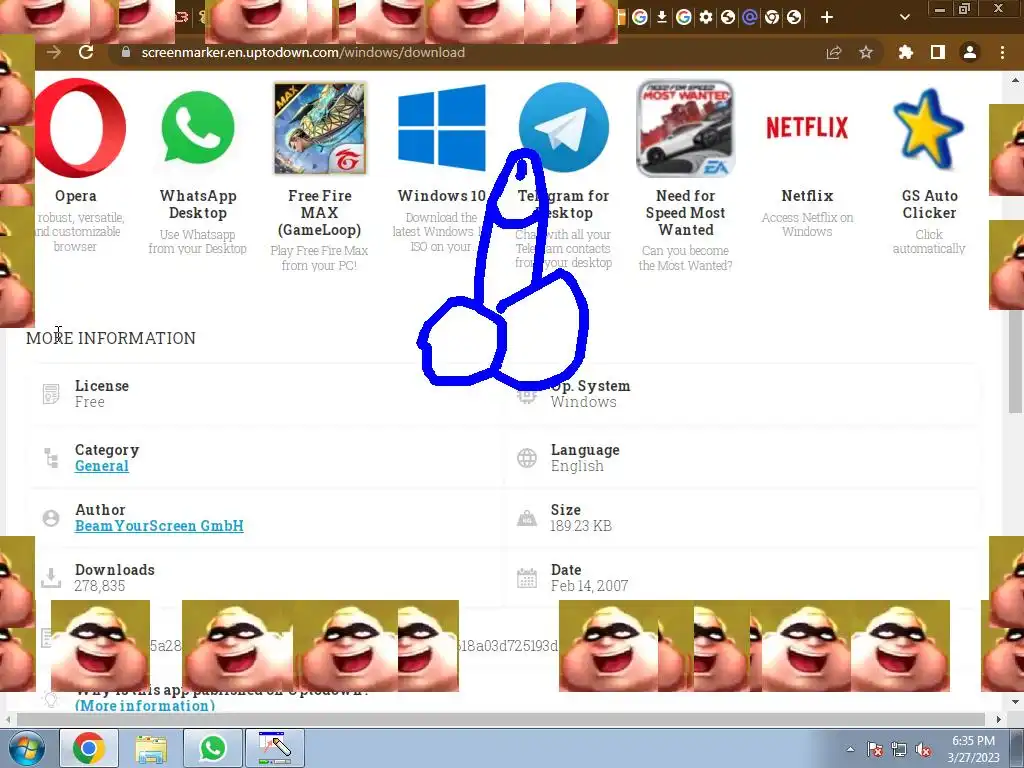The image size is (1024, 768).
Task: Click the (More information) link
Action: (145, 705)
